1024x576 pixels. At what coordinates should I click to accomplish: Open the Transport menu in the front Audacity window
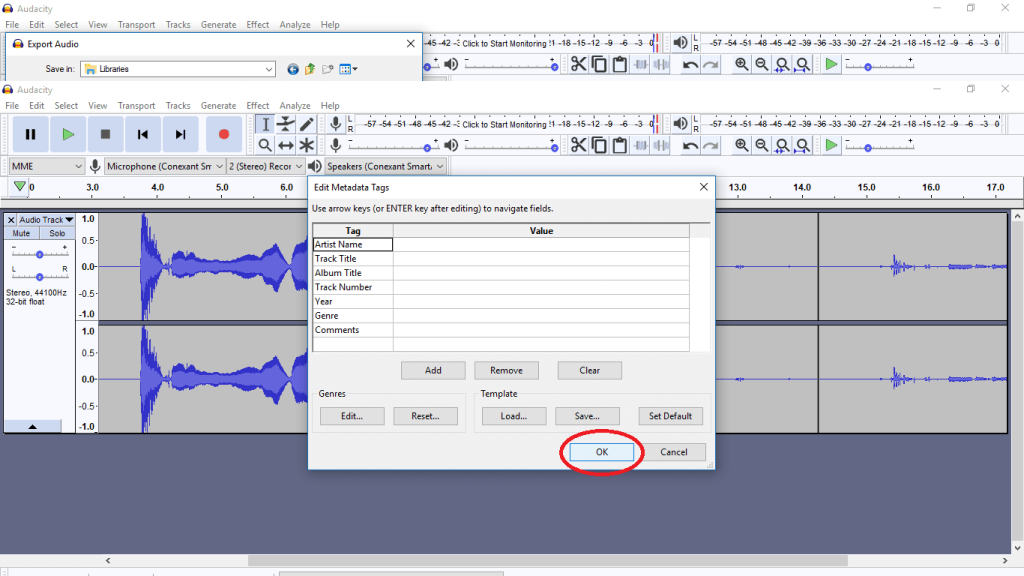(136, 106)
